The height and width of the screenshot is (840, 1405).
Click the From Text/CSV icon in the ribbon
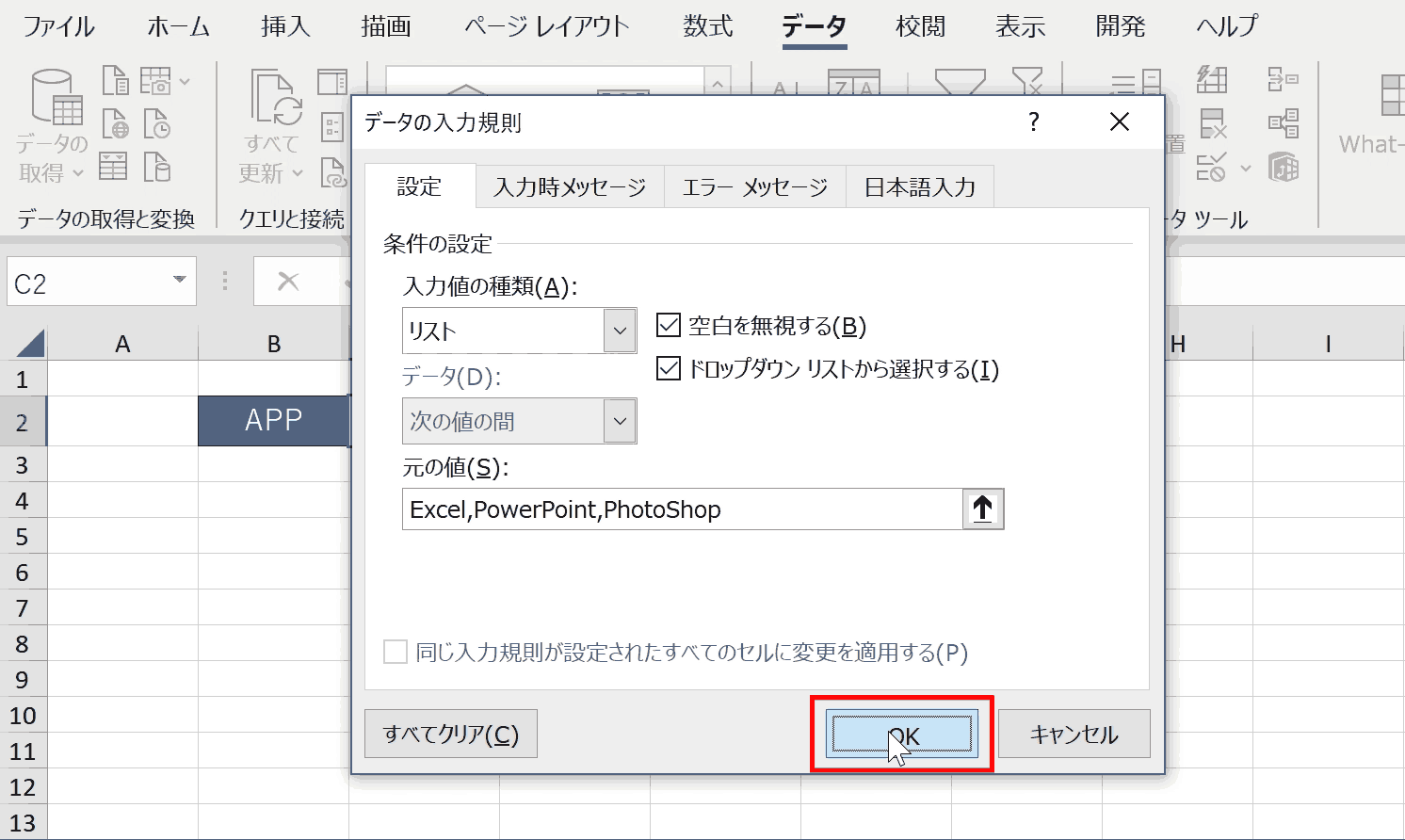[115, 81]
